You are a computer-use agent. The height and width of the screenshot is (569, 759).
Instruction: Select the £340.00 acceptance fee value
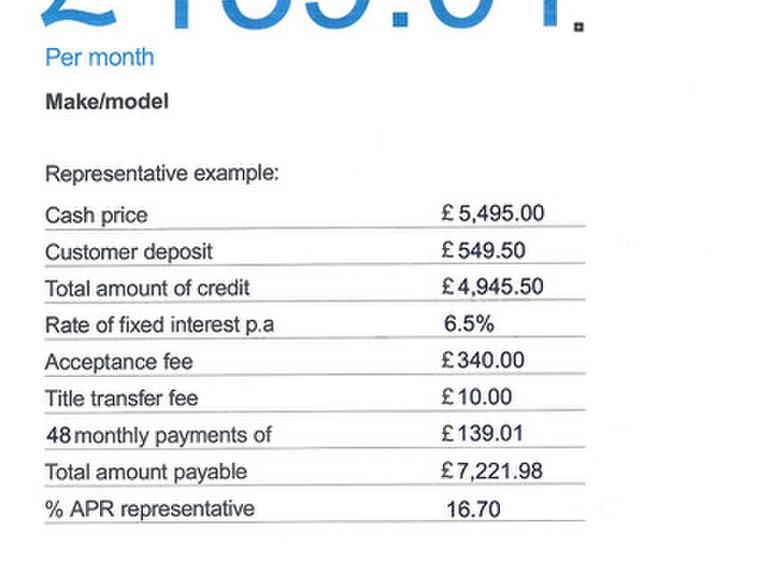(x=483, y=360)
